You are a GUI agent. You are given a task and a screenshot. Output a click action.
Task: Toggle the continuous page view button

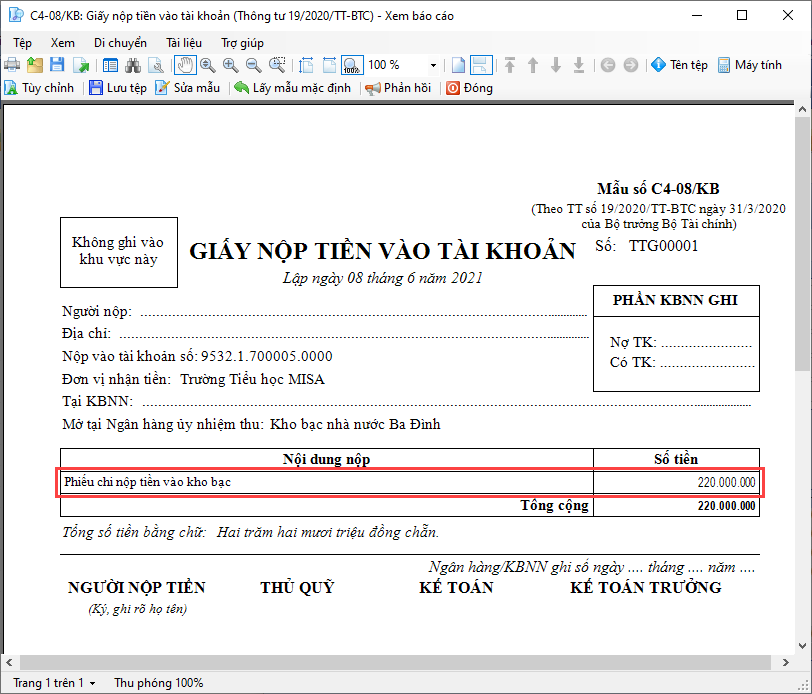pyautogui.click(x=481, y=65)
